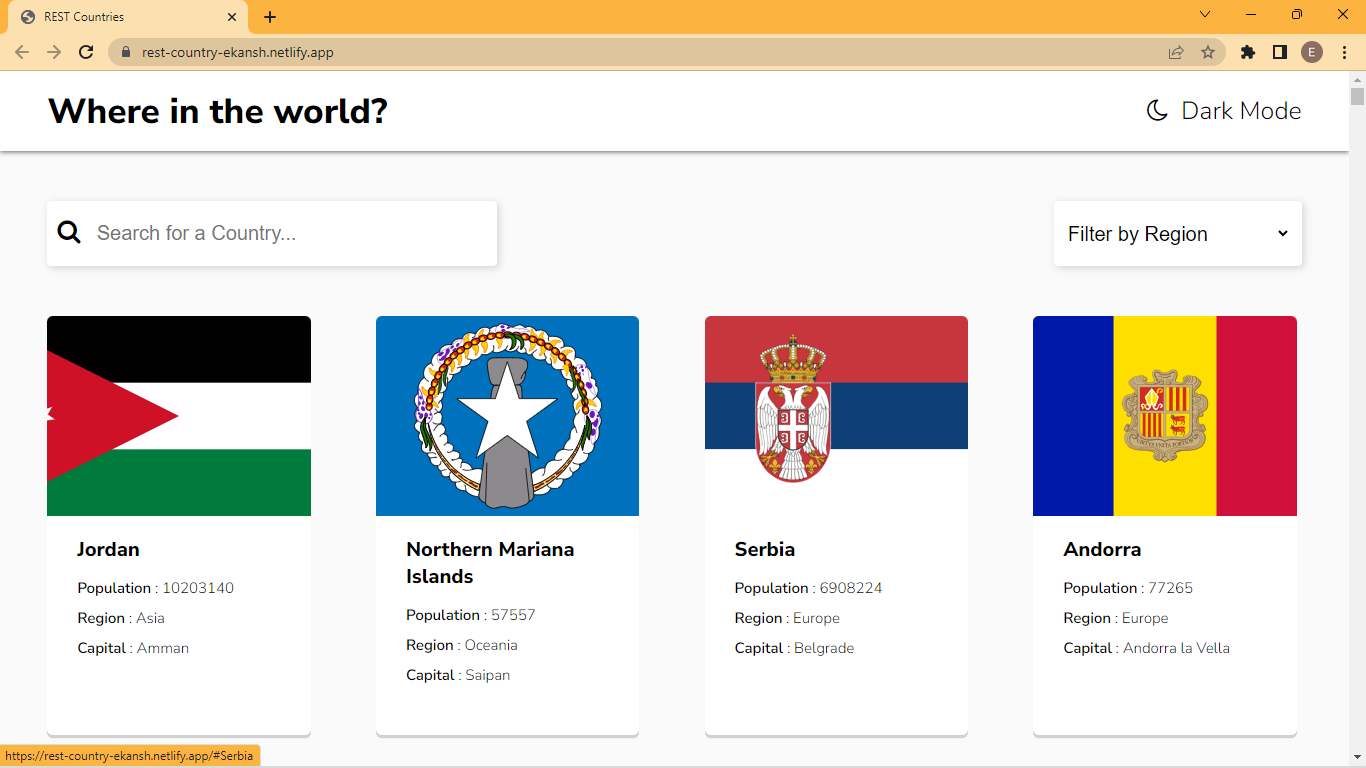Click the Andorra country name
The width and height of the screenshot is (1366, 768).
coord(1102,549)
